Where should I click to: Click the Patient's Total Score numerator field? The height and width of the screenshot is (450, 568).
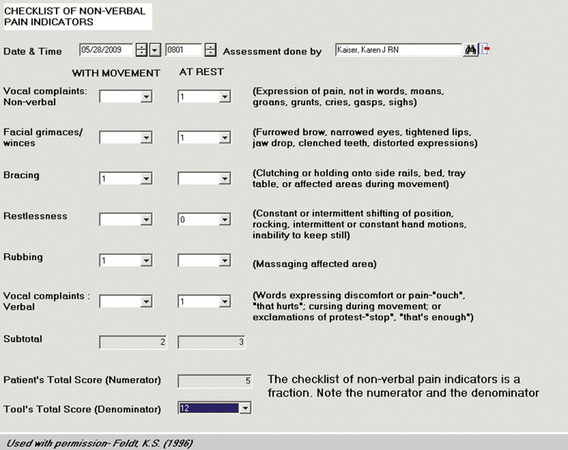tap(215, 381)
